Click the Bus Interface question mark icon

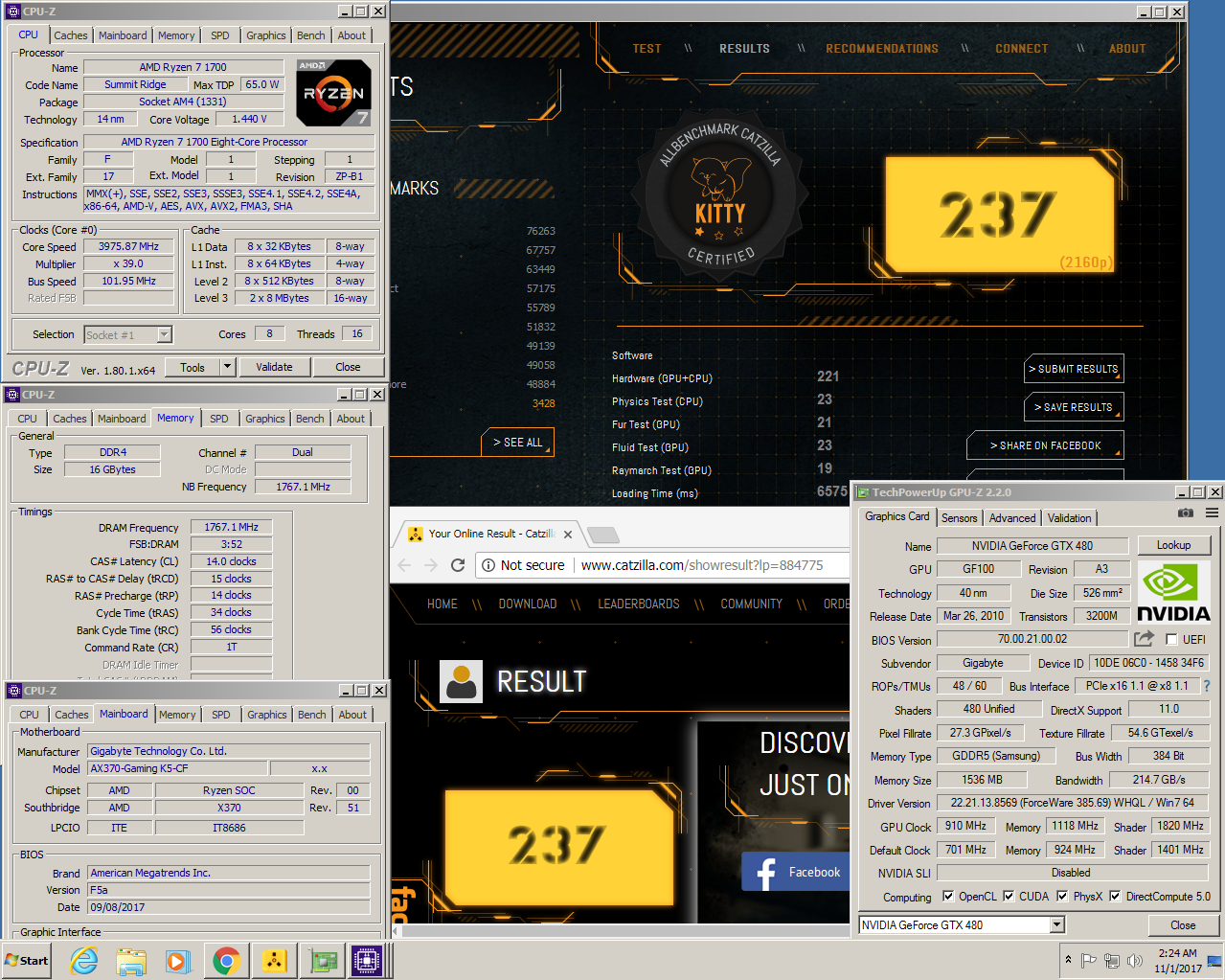(1207, 686)
